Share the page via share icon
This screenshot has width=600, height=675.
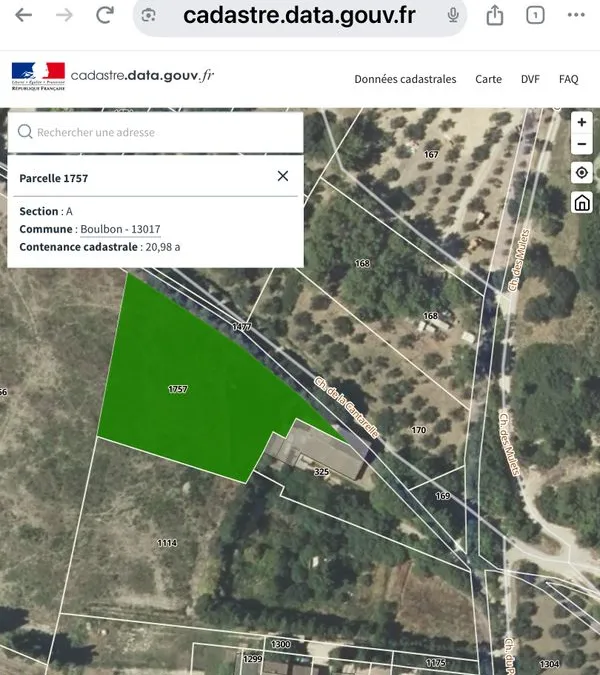[495, 15]
